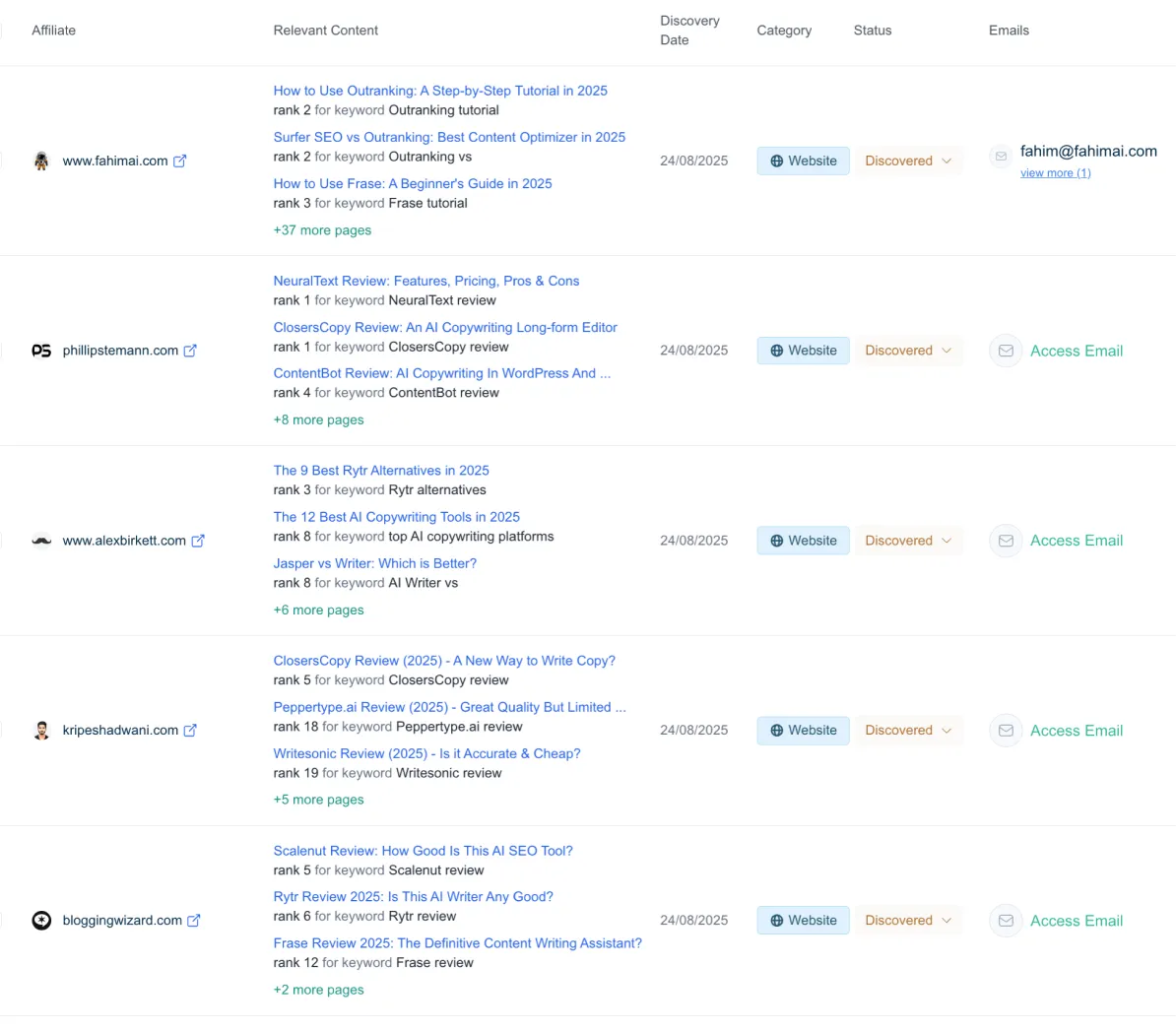Open Discovered status dropdown for kripeshadwani.com

click(908, 730)
